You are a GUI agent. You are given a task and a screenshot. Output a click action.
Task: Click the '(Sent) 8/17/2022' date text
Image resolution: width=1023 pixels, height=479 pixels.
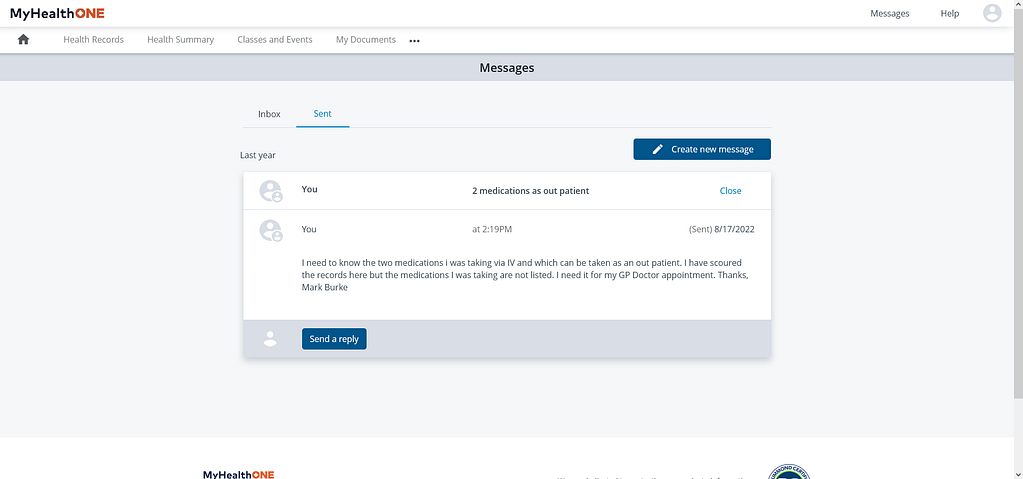click(722, 230)
